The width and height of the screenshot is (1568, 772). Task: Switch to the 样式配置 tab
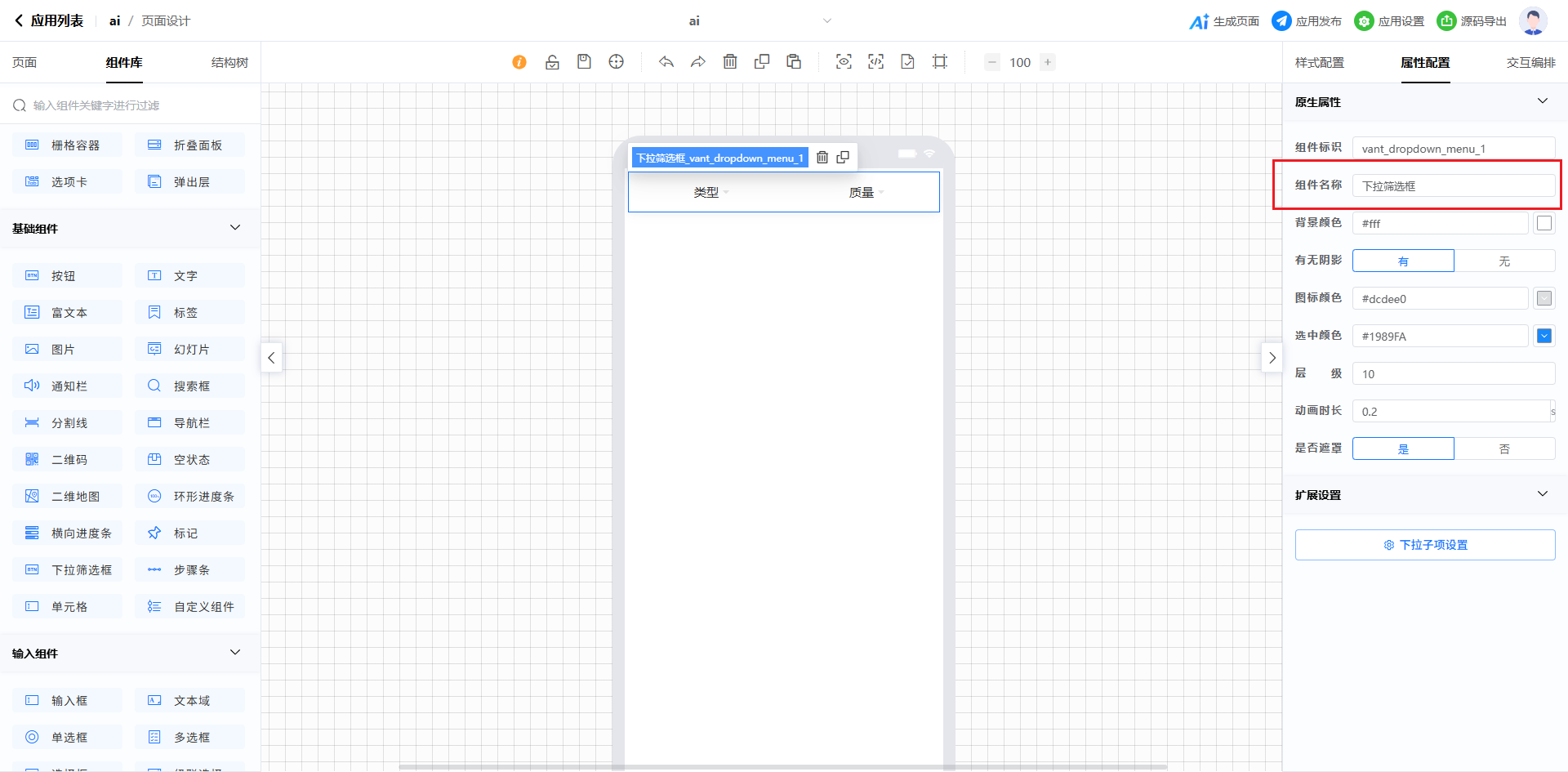(x=1319, y=63)
